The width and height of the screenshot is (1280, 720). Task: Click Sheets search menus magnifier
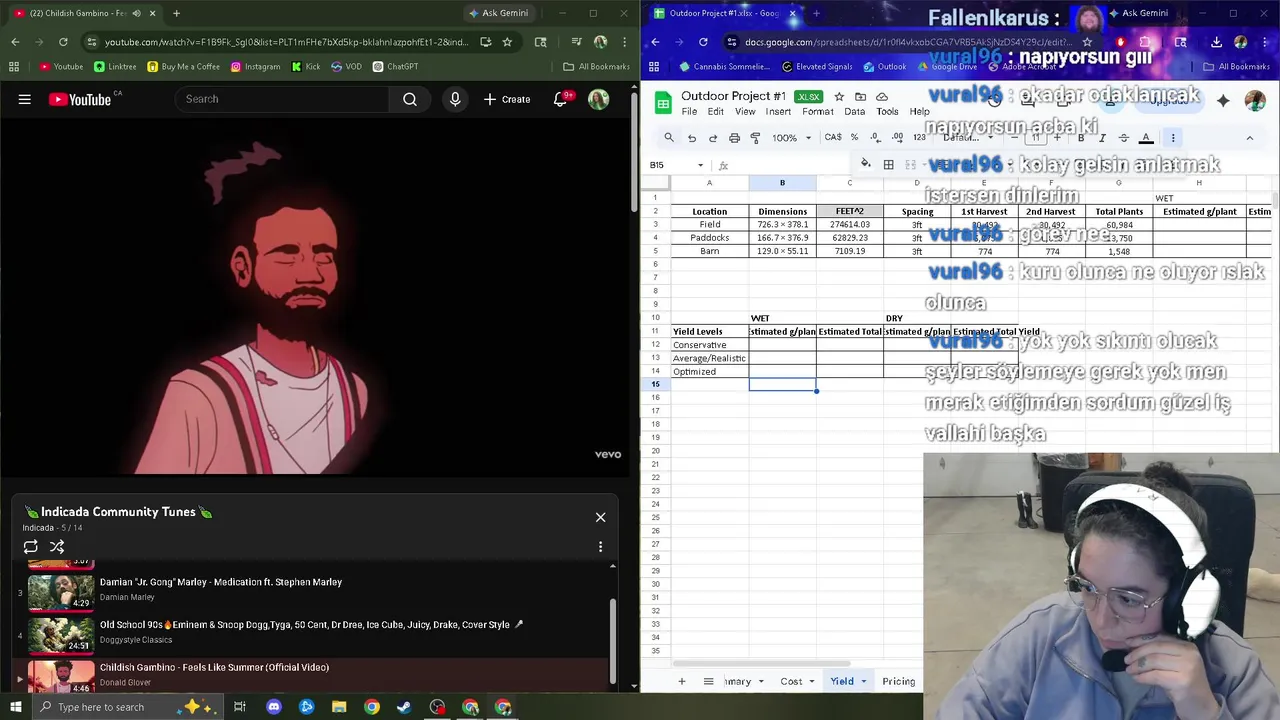[669, 138]
